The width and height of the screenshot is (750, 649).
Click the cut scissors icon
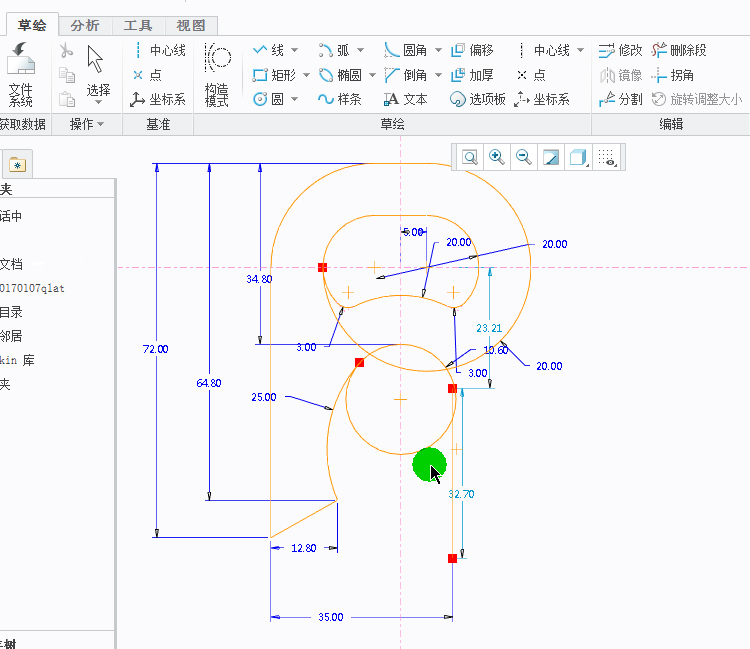(x=66, y=50)
